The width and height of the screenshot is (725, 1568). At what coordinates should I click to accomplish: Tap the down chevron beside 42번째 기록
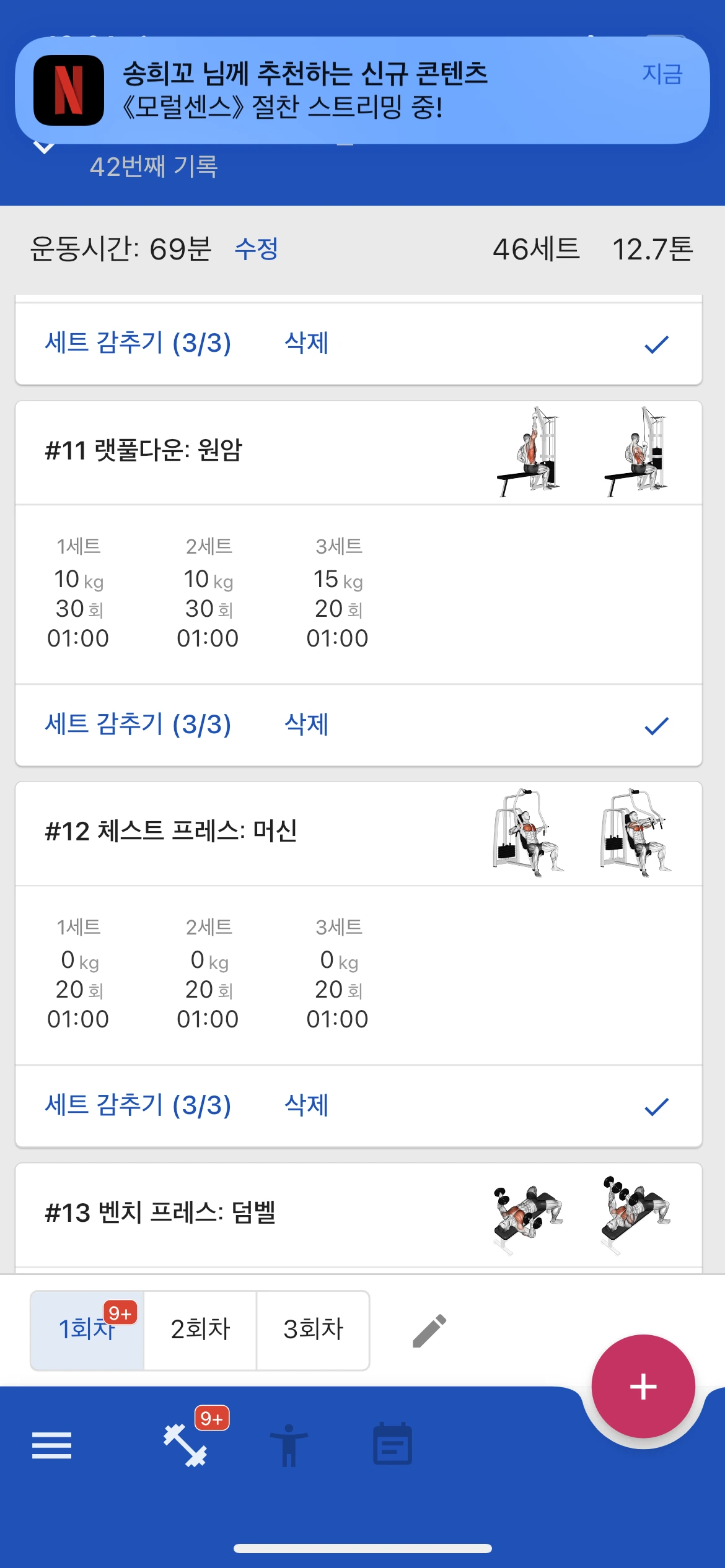coord(44,147)
